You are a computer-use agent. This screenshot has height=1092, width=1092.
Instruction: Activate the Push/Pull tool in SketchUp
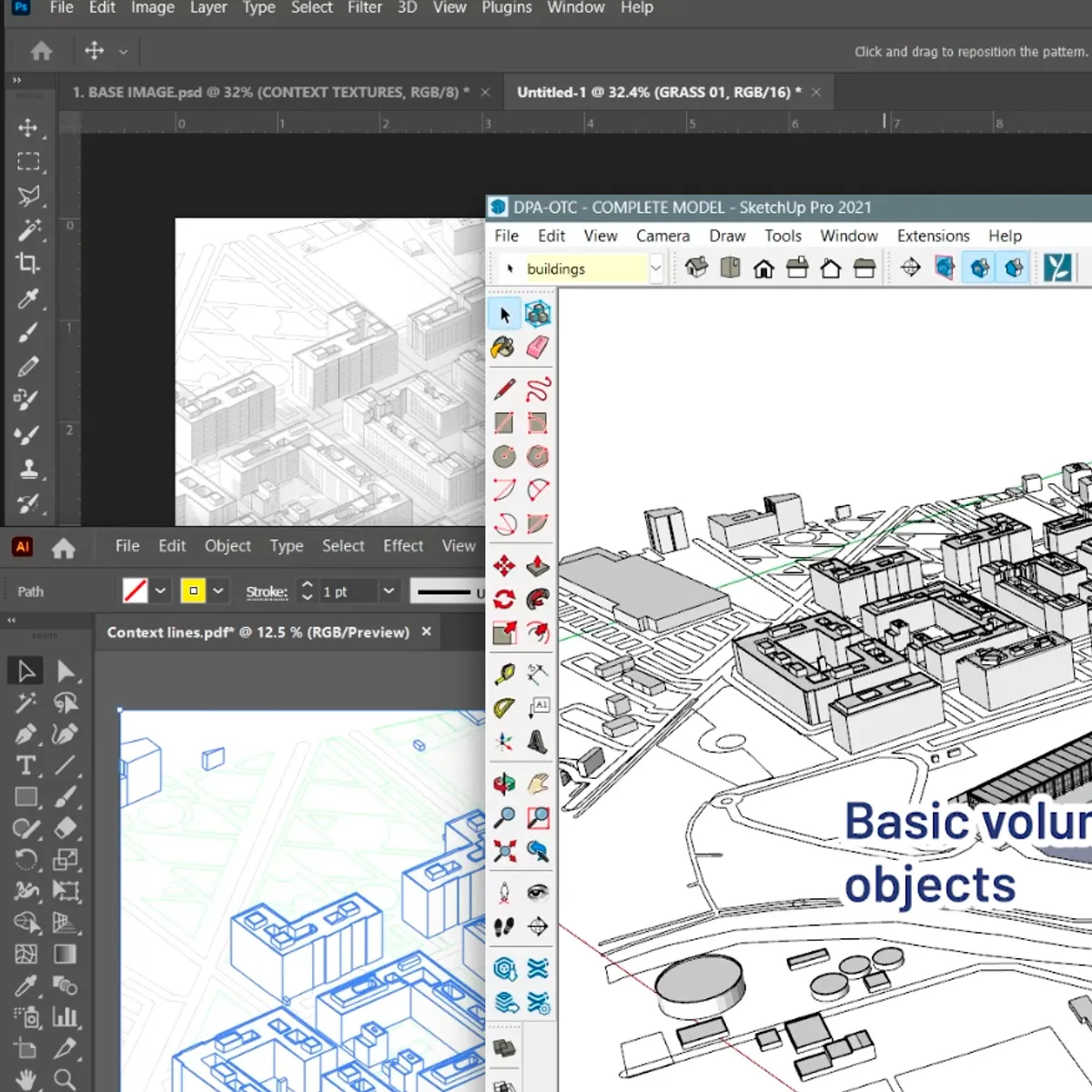coord(537,565)
